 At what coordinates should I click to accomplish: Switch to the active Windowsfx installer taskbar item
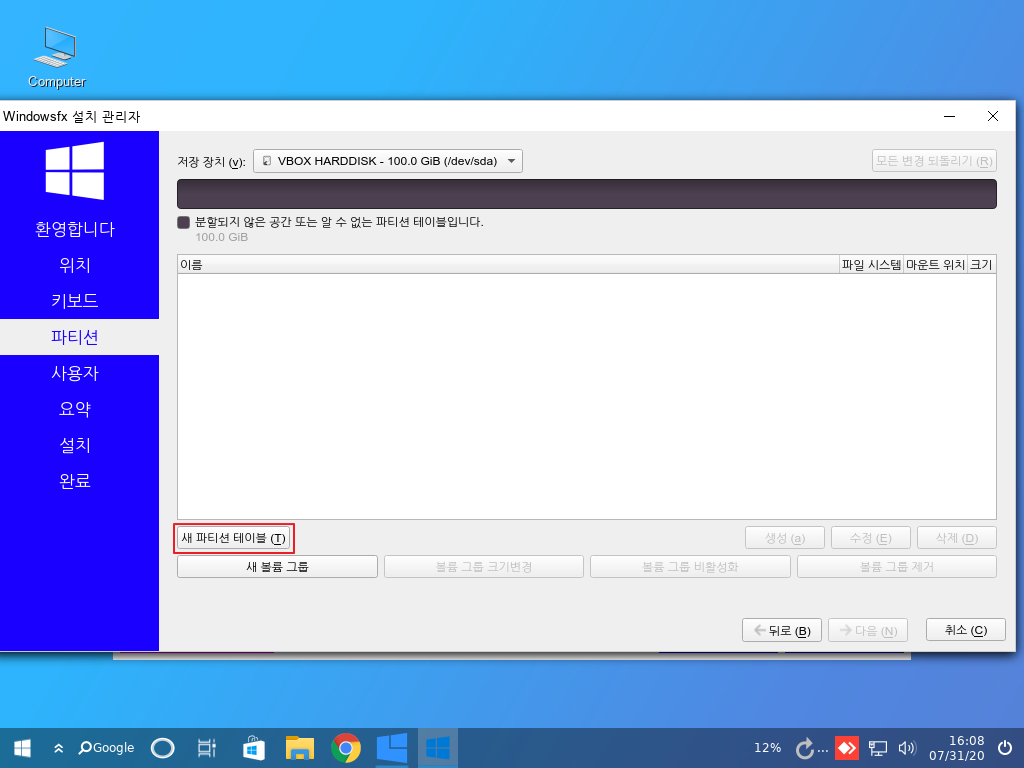click(x=438, y=748)
